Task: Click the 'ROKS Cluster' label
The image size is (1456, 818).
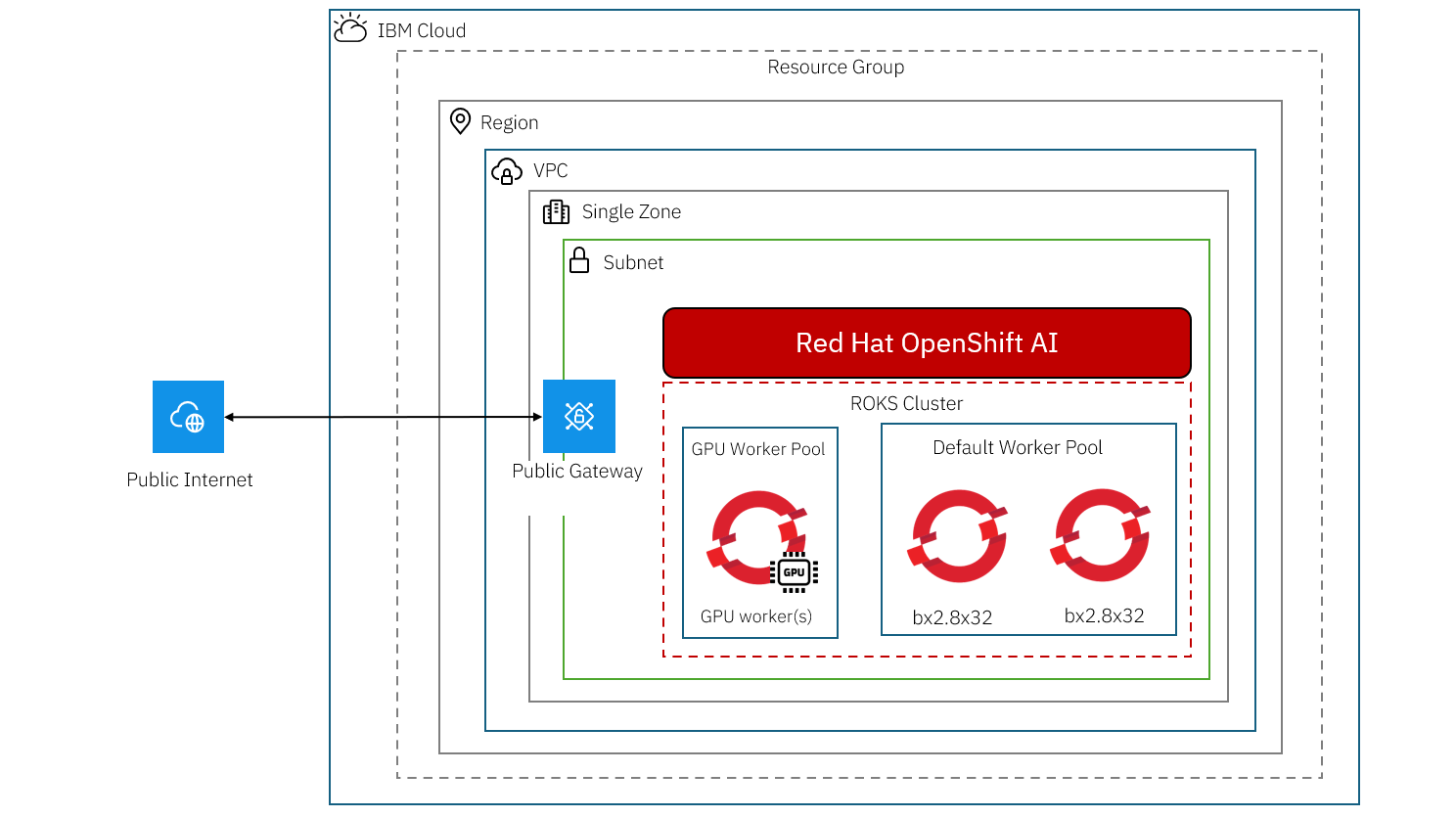Action: (906, 403)
